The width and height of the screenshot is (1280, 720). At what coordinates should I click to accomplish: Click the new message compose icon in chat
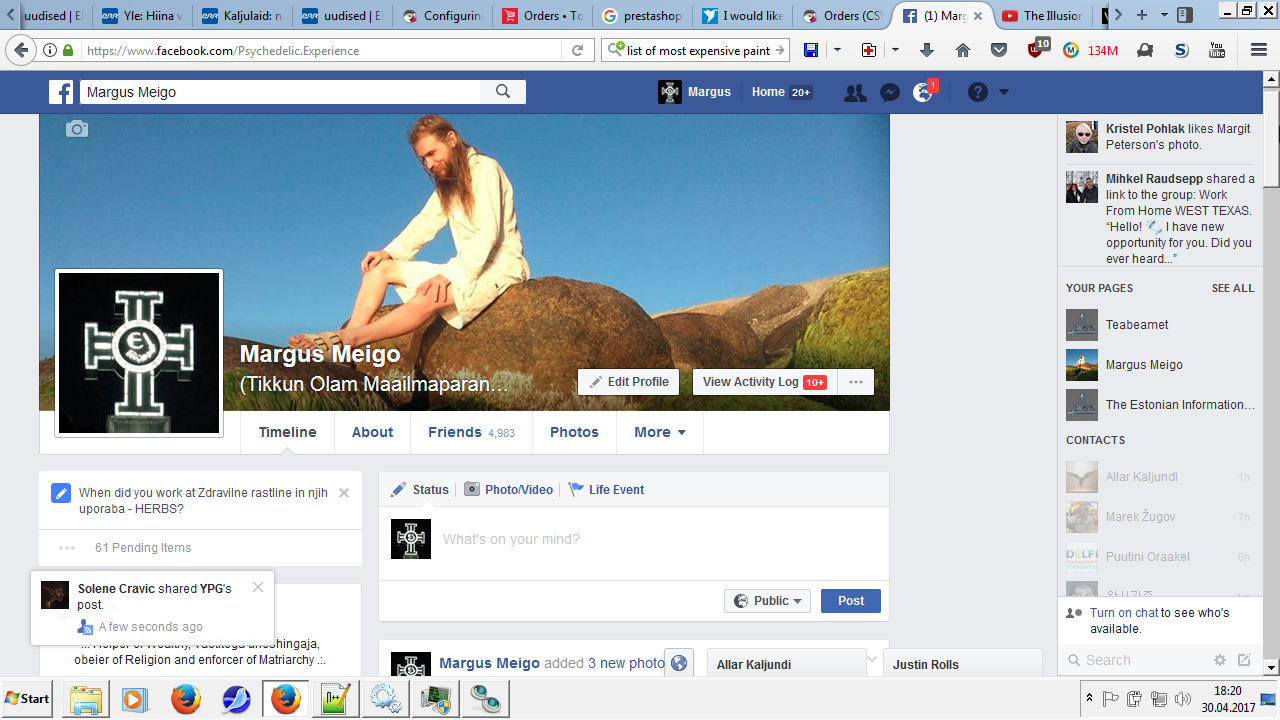(1244, 660)
